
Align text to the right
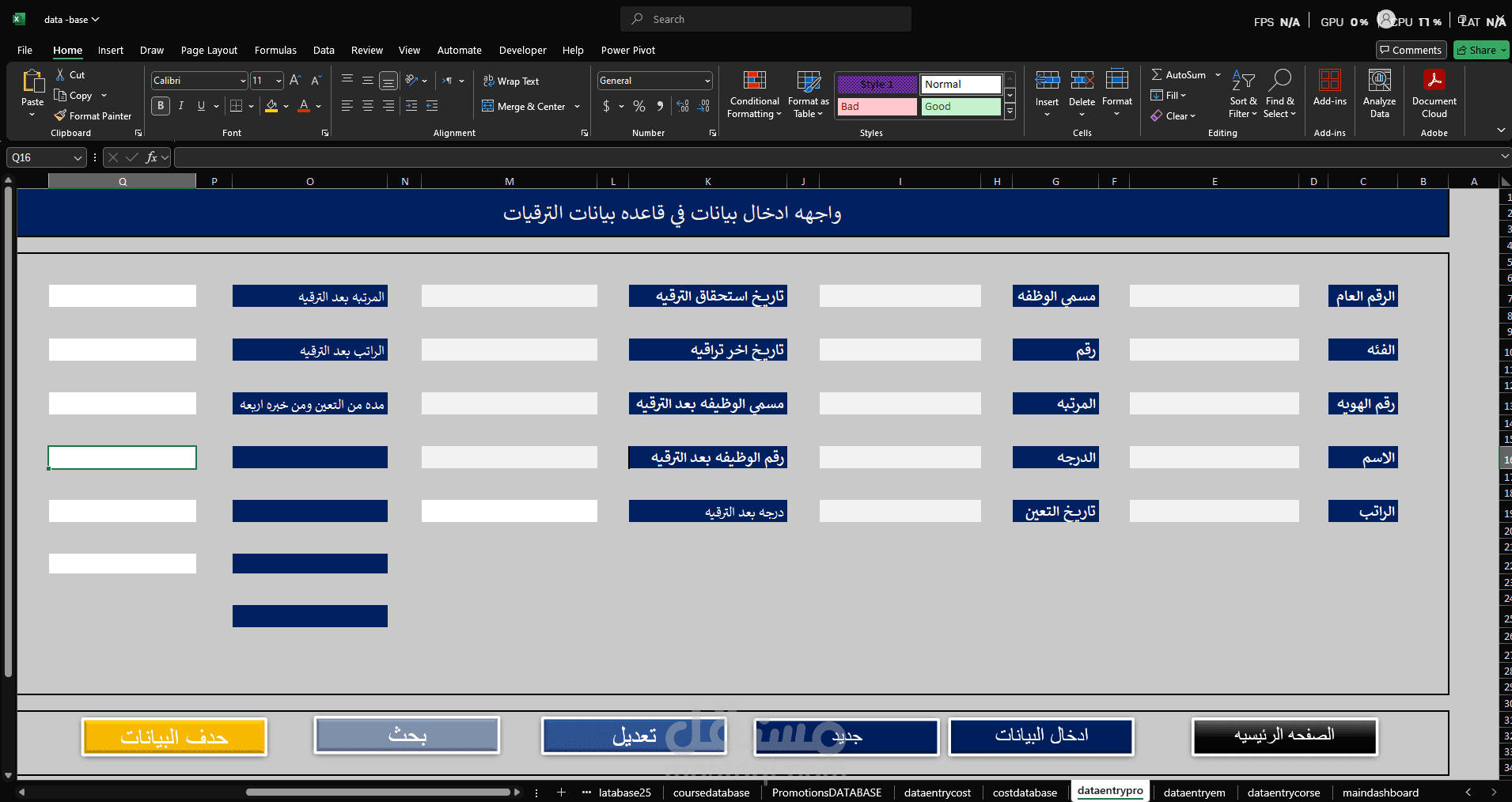(x=388, y=106)
